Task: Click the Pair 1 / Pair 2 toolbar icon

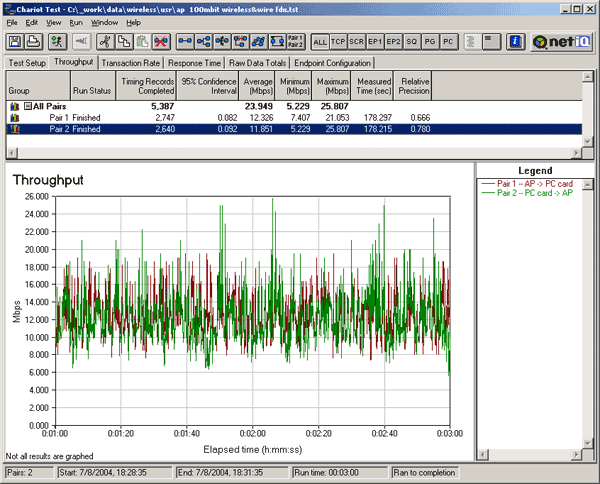Action: point(295,41)
